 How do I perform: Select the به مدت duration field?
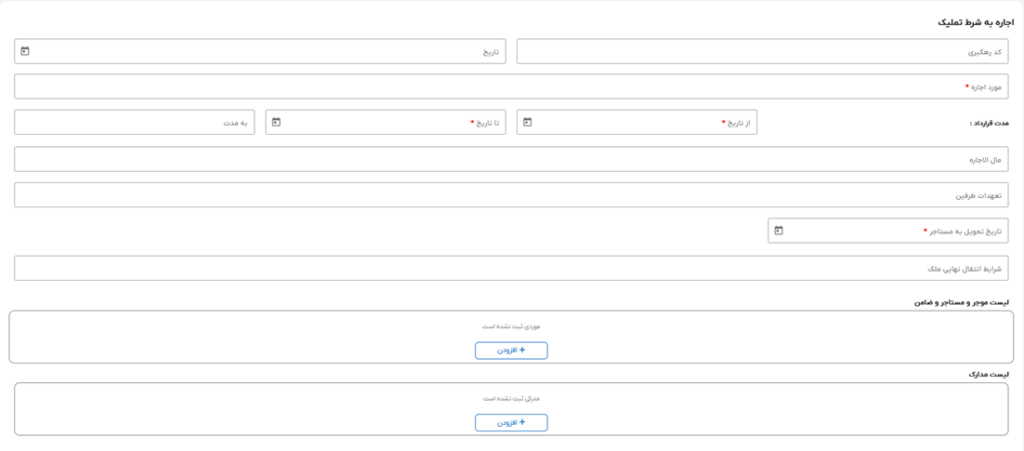(134, 123)
